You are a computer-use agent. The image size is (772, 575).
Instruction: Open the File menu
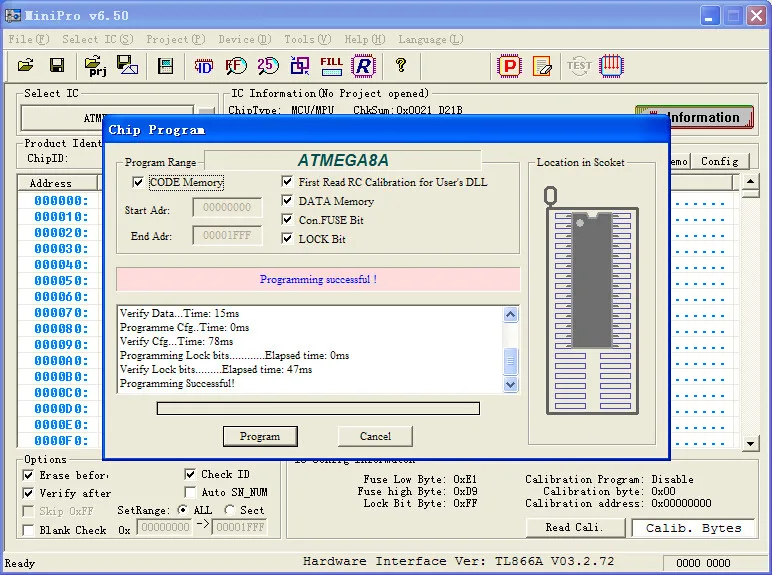[29, 39]
